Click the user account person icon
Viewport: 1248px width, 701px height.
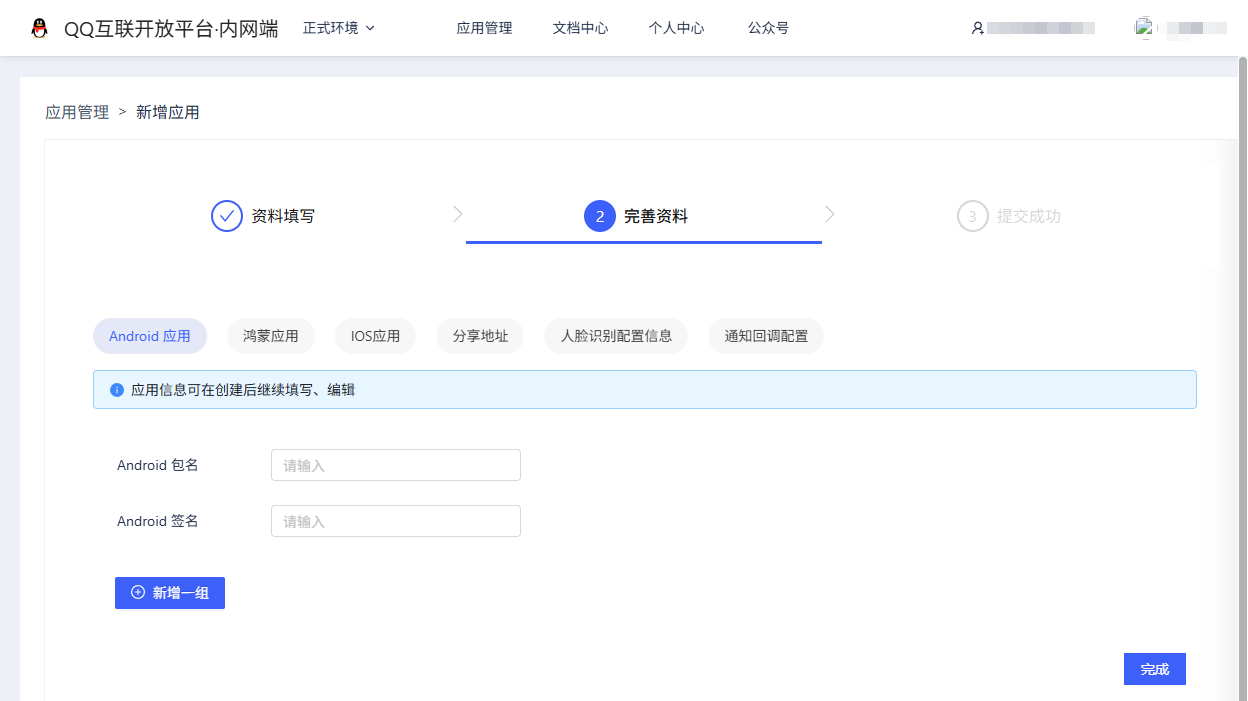(978, 28)
